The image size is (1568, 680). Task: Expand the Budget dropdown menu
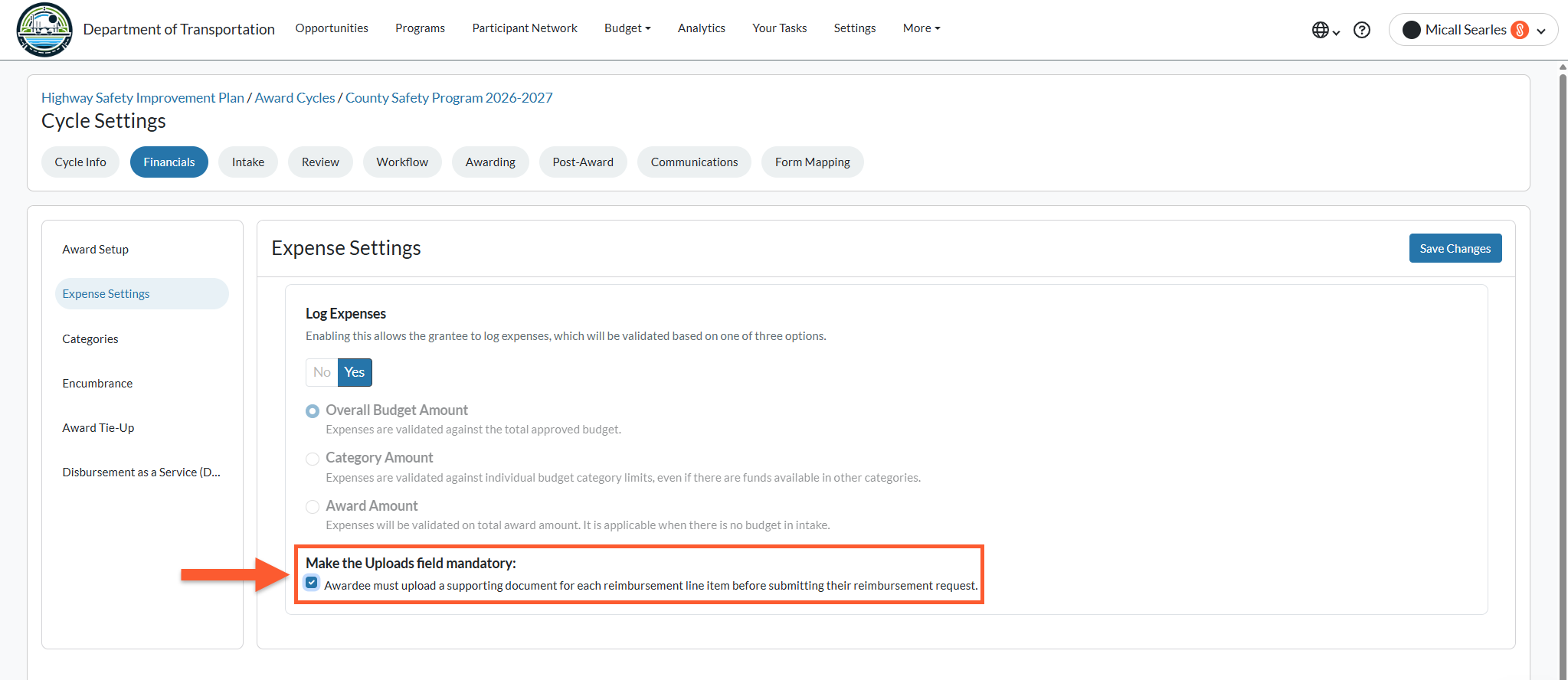627,28
